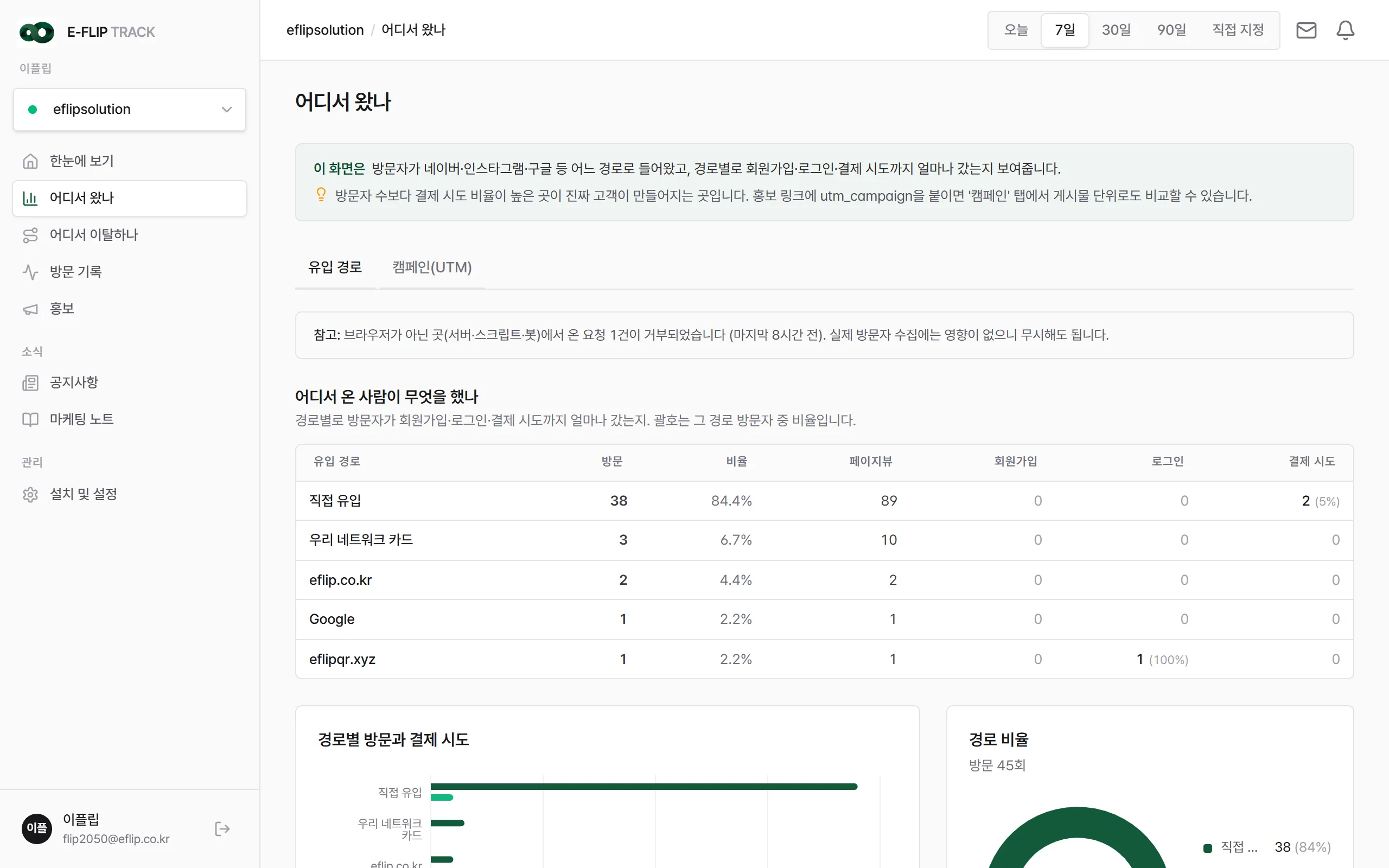This screenshot has height=868, width=1389.
Task: Click the eflip.co.kr row name in table
Action: click(340, 580)
